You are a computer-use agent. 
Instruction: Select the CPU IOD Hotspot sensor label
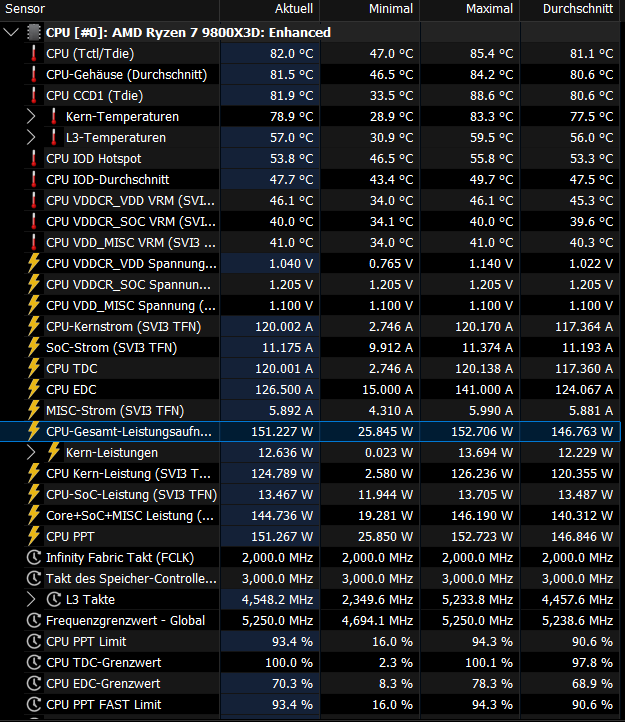tap(93, 159)
